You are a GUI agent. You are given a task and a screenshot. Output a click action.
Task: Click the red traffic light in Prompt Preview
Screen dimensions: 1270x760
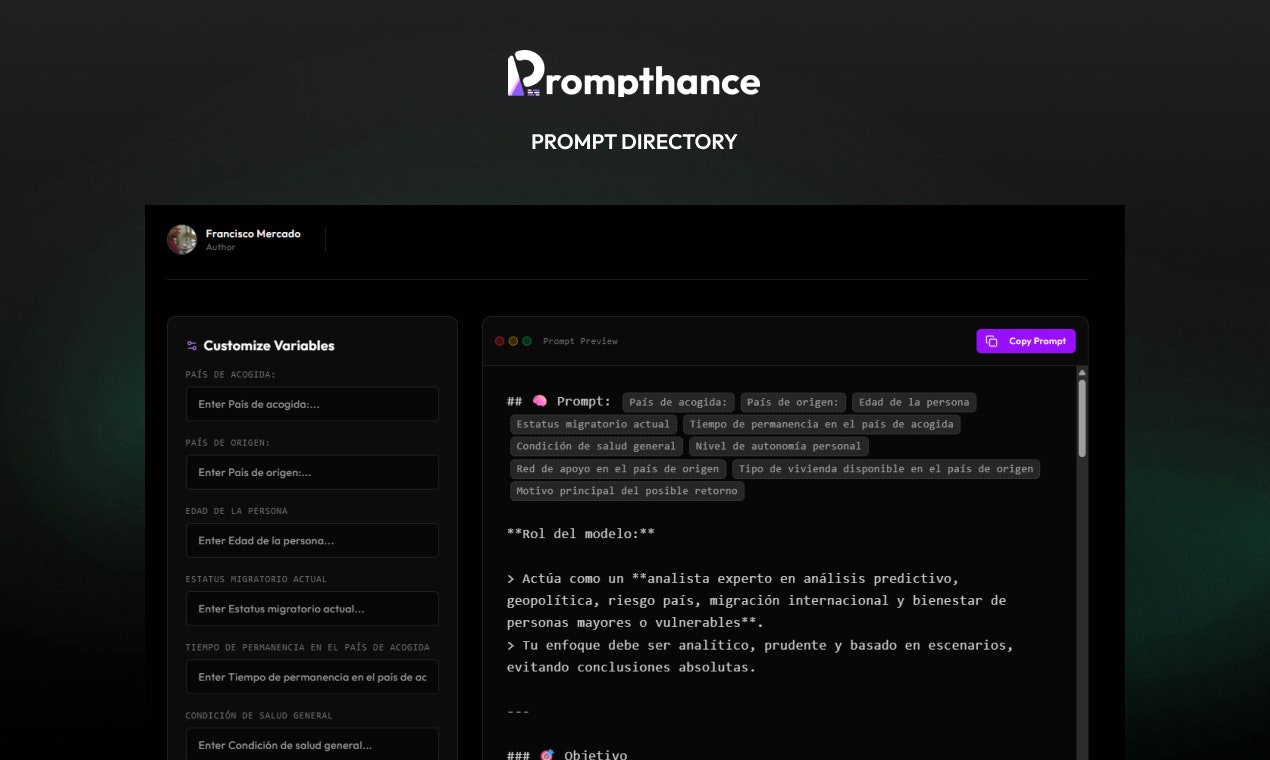[x=499, y=341]
